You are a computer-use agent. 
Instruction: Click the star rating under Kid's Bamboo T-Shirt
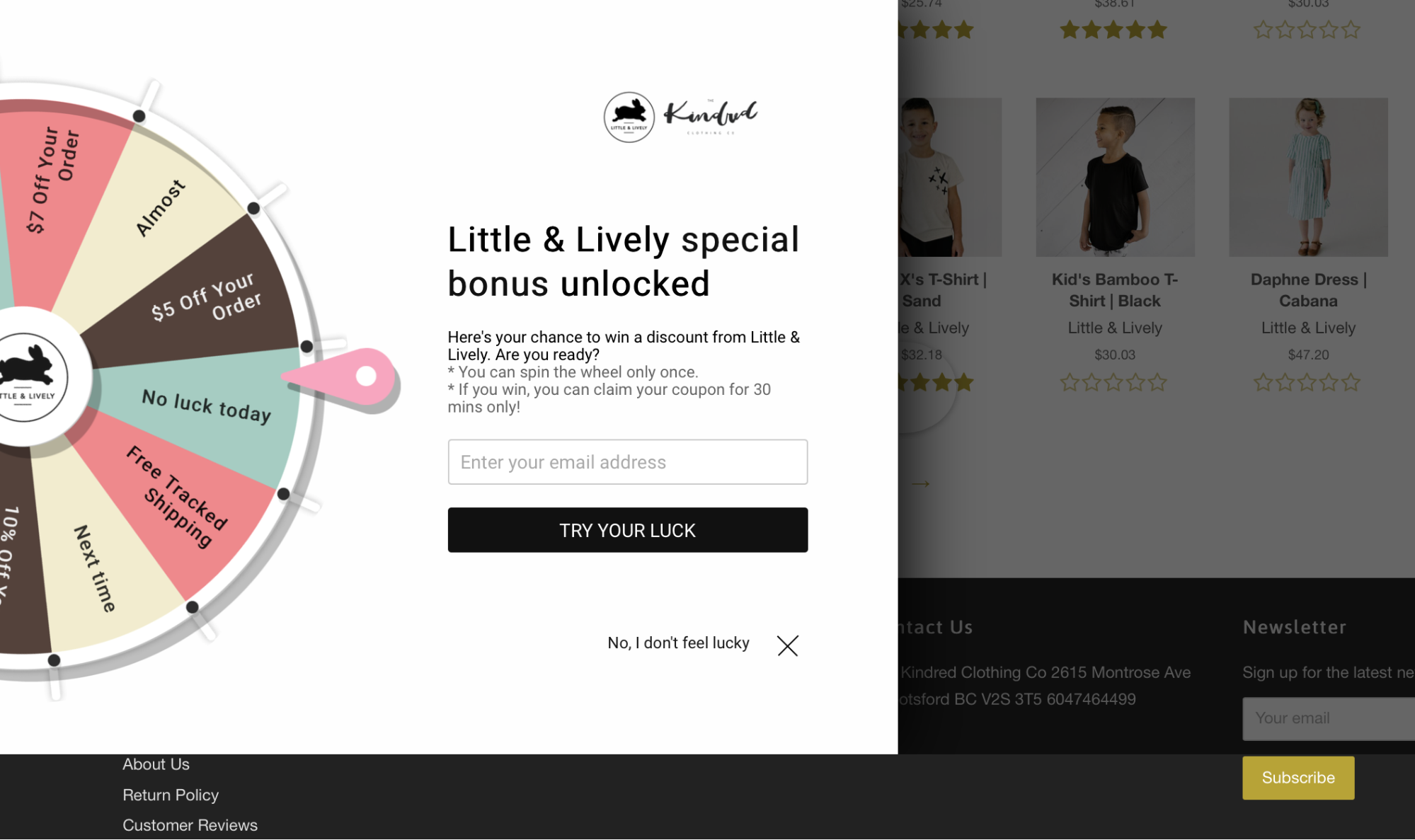(1114, 383)
